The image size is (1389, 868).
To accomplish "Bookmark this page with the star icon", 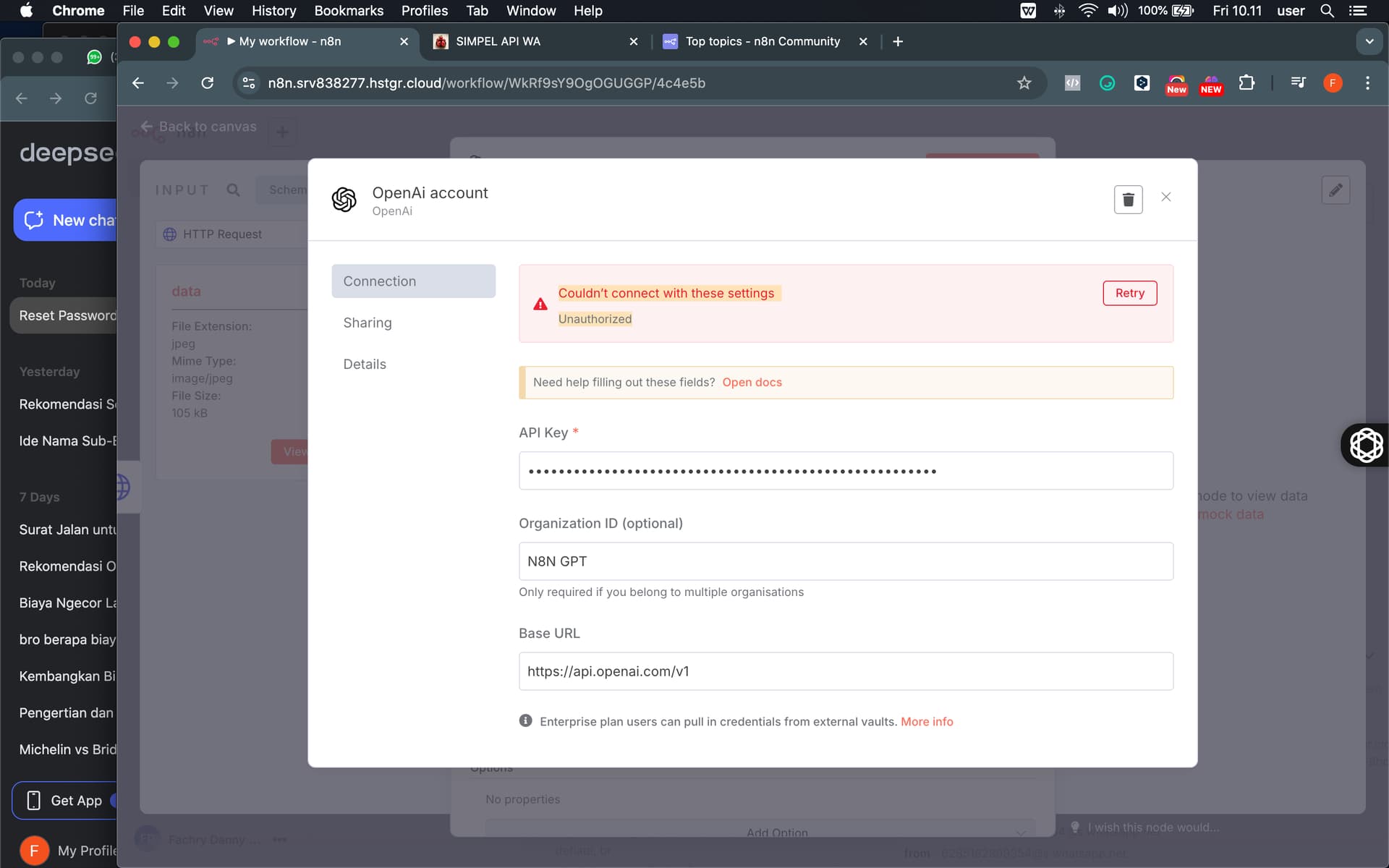I will coord(1024,83).
